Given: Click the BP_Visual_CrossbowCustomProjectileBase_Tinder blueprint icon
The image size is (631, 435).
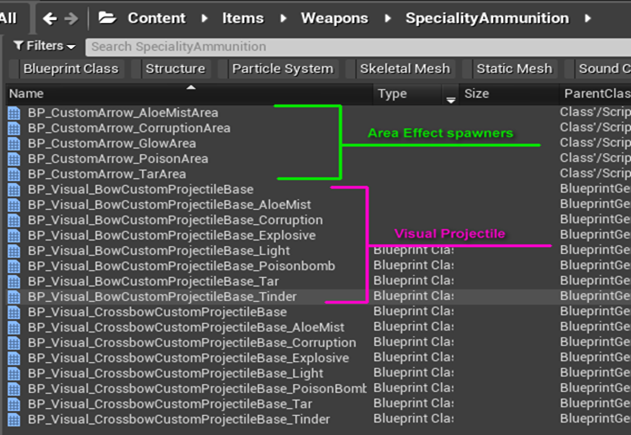Looking at the screenshot, I should pos(14,419).
